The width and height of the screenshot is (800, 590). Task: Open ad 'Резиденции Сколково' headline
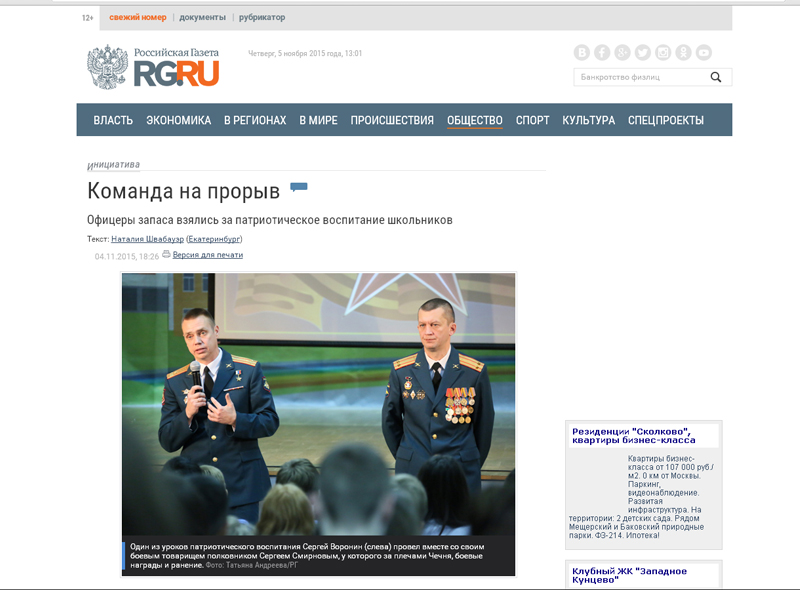click(634, 436)
